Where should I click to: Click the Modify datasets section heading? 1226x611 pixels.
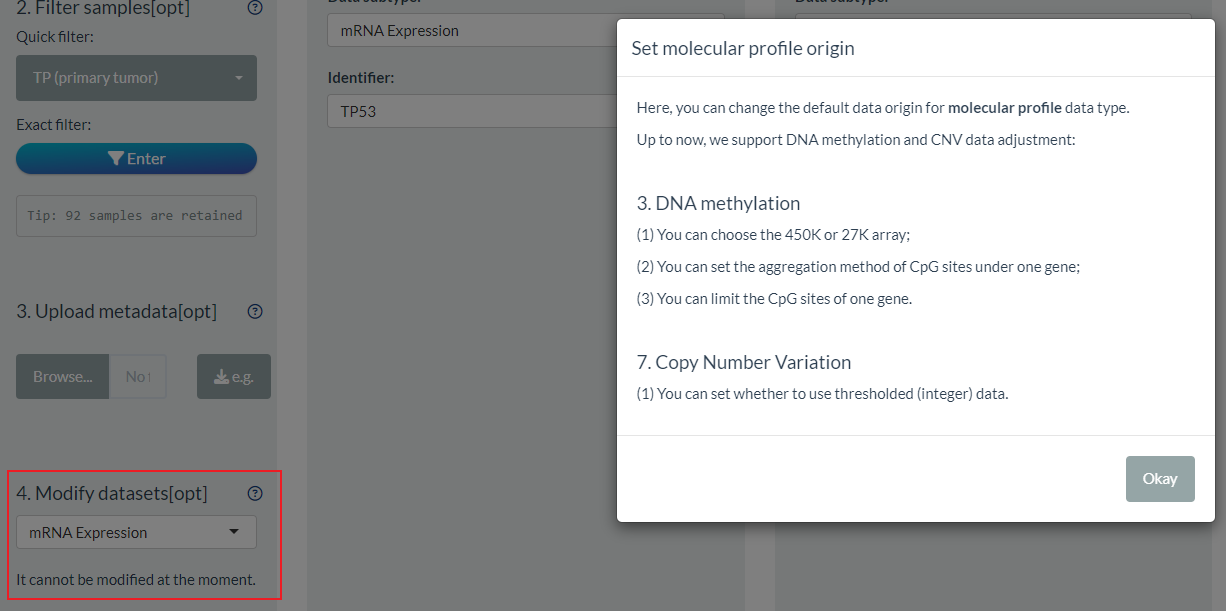click(111, 493)
